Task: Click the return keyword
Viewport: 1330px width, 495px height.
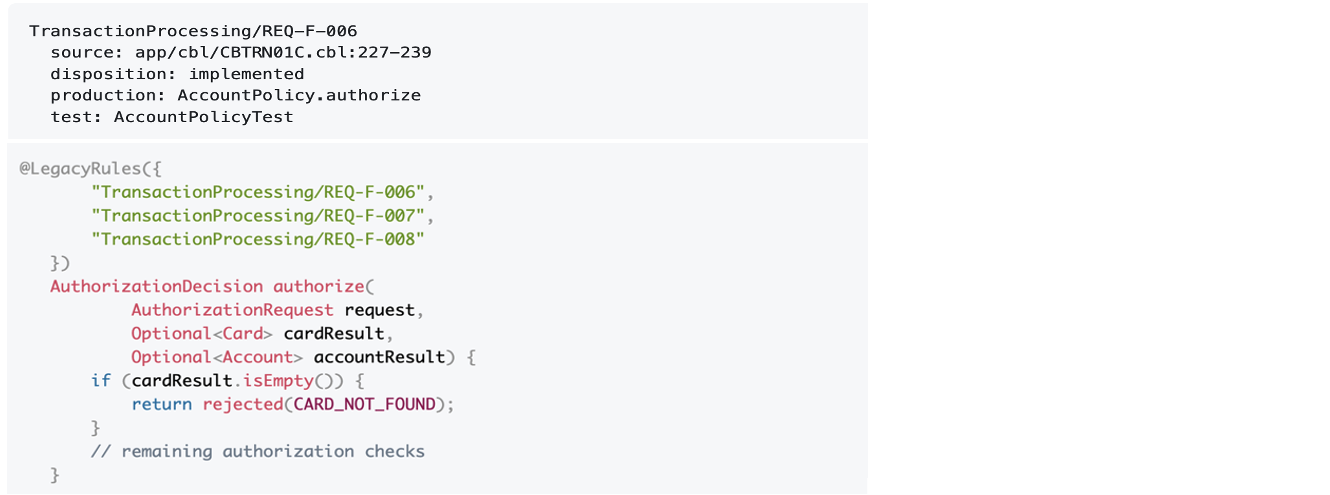Action: pyautogui.click(x=161, y=405)
